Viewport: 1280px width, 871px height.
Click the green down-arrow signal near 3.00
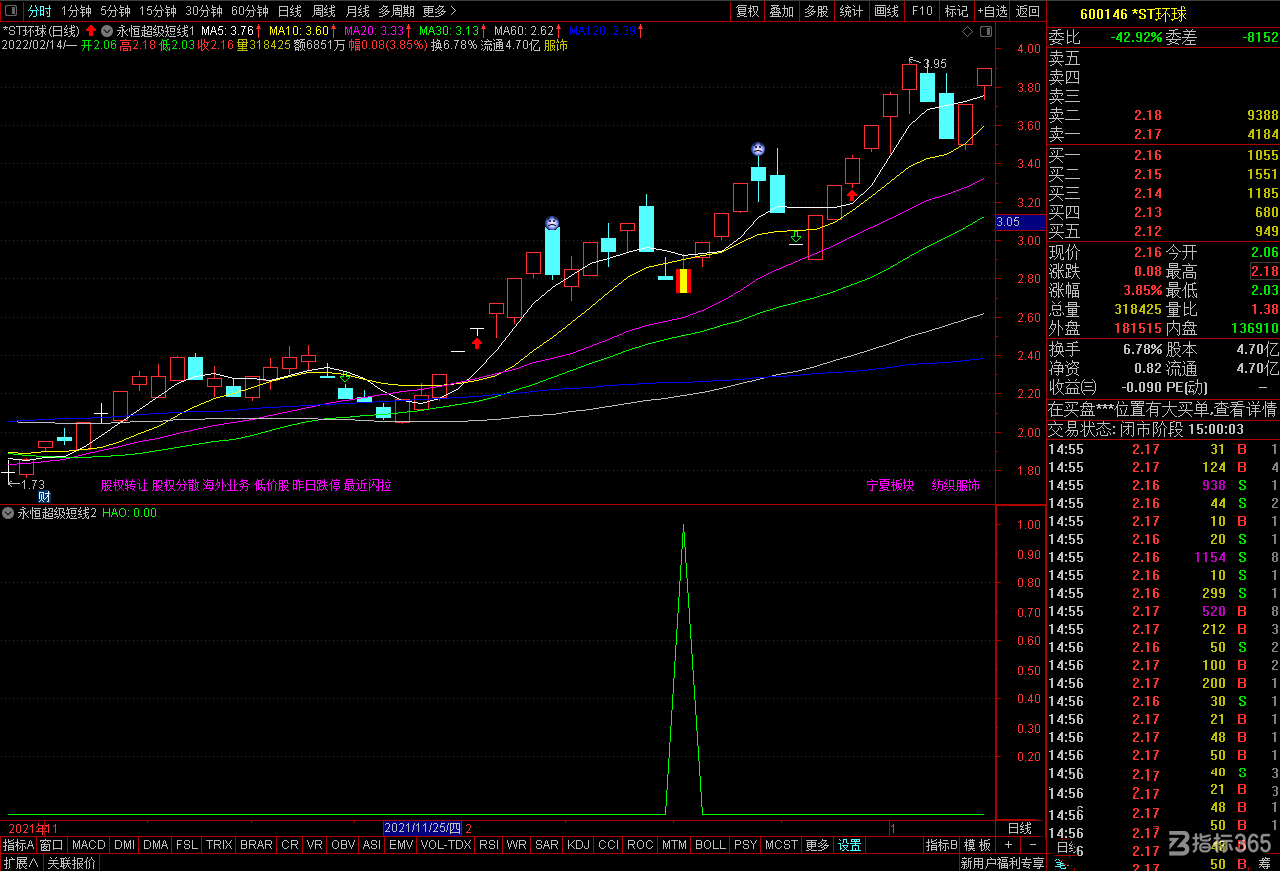[796, 237]
